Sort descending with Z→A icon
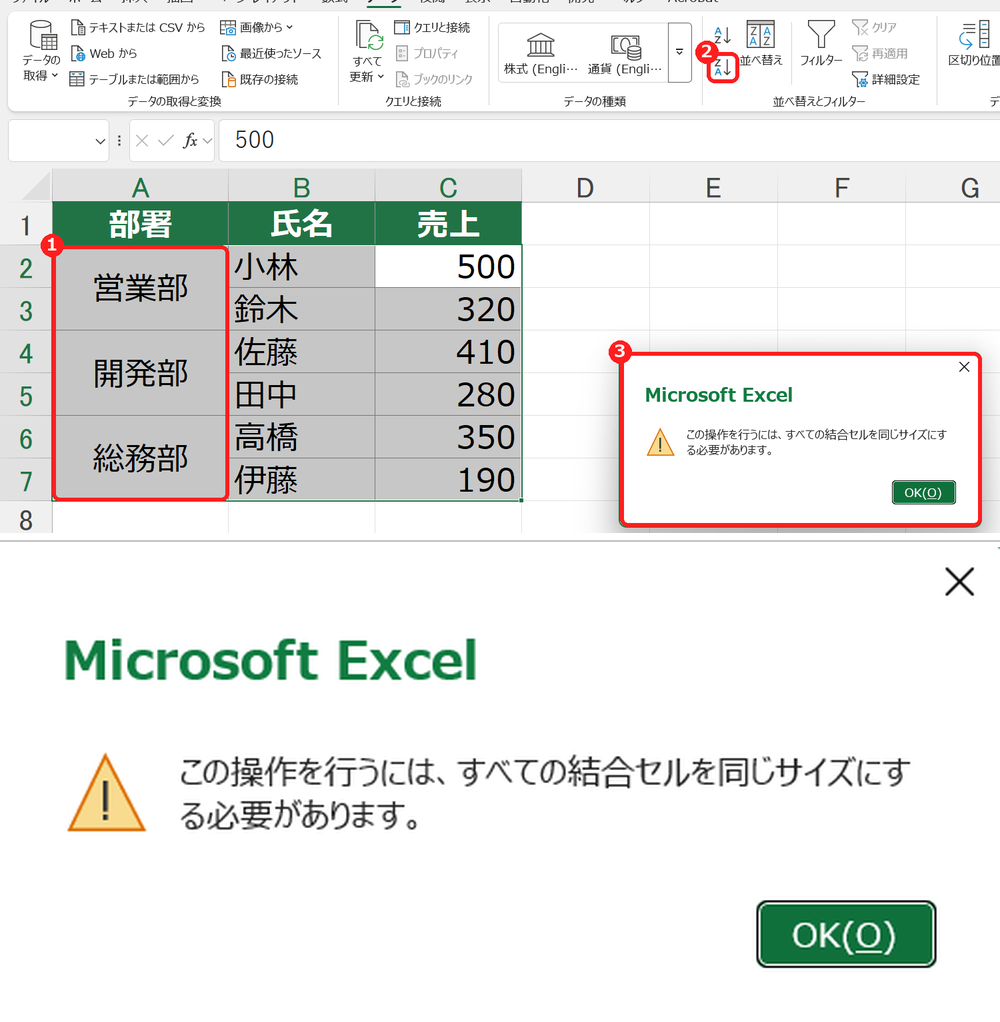Image resolution: width=1000 pixels, height=1022 pixels. (723, 67)
